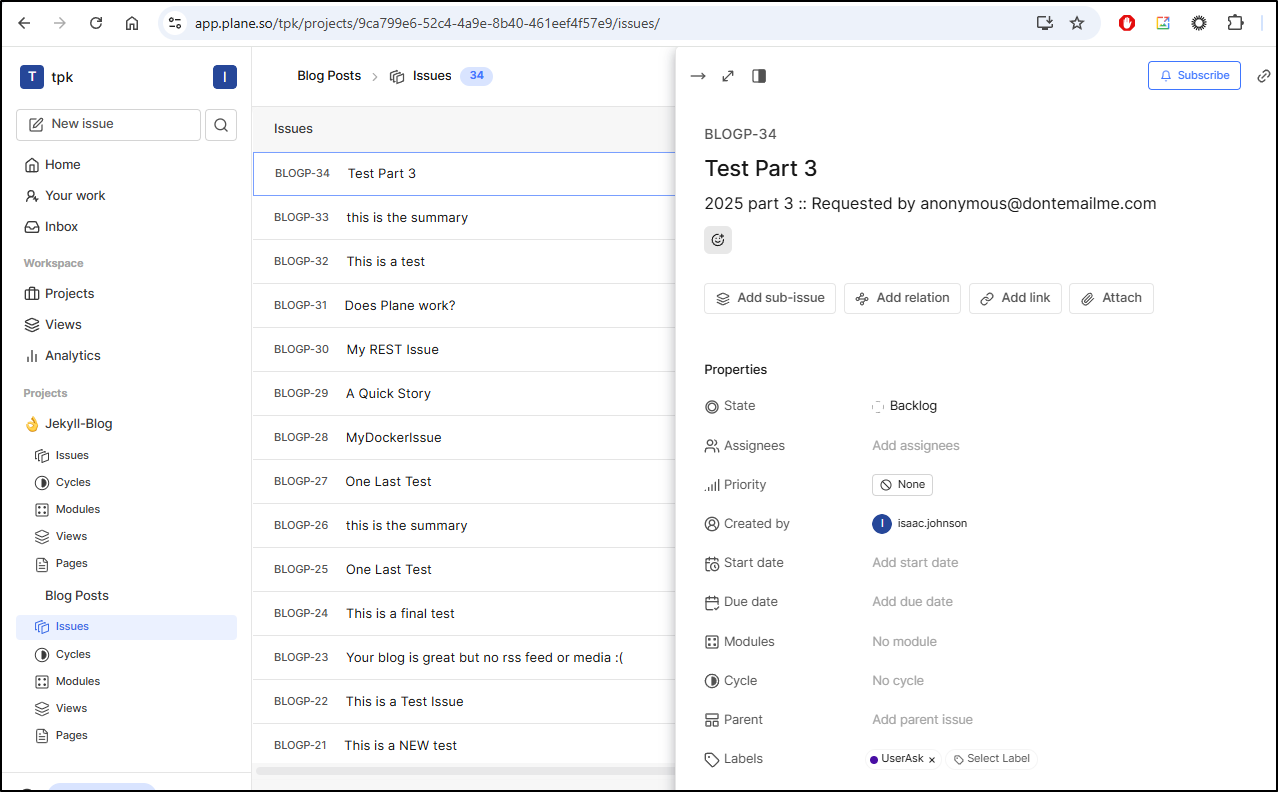Open the State dropdown showing Backlog

point(904,406)
